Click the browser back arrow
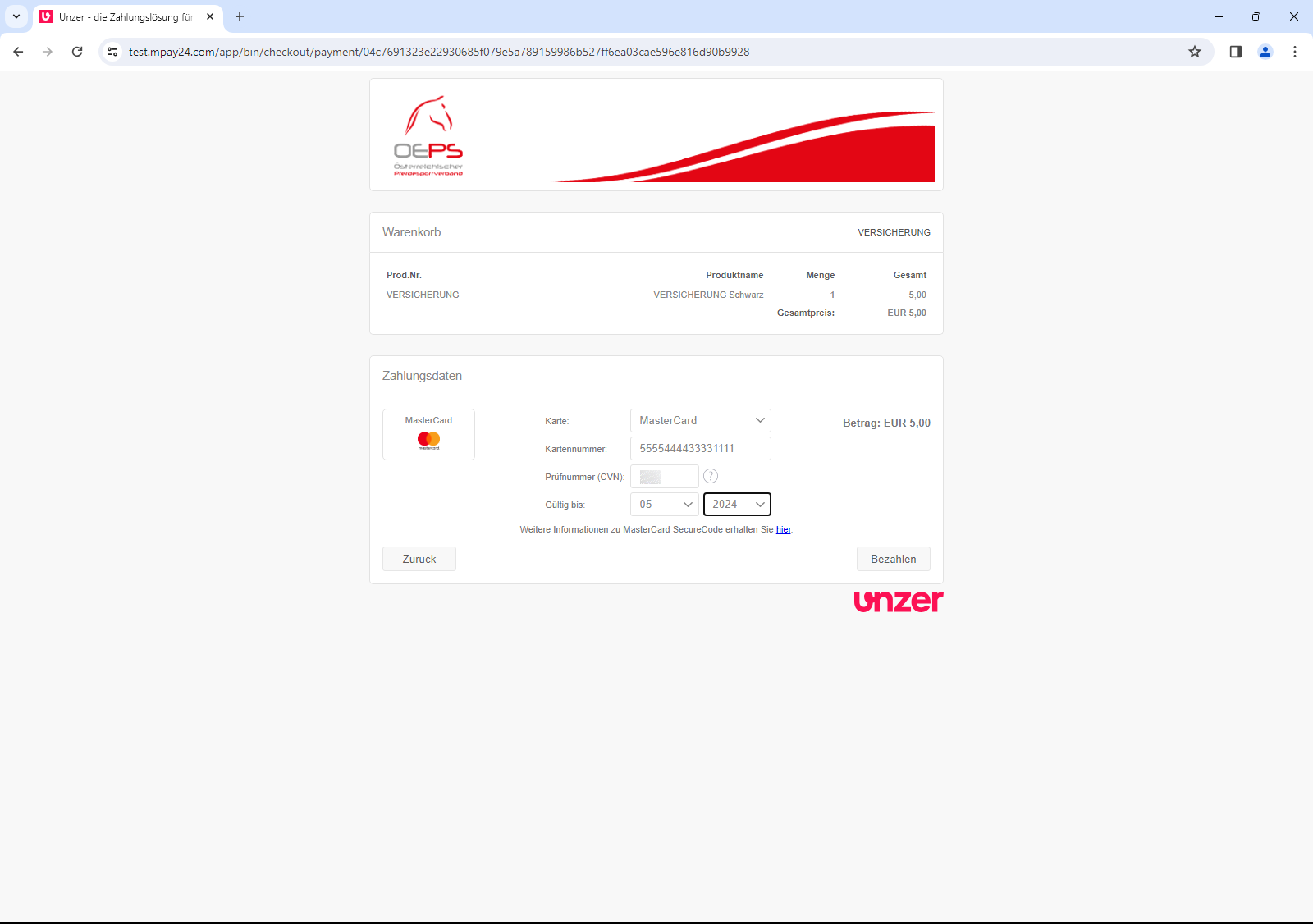The image size is (1313, 924). tap(18, 52)
